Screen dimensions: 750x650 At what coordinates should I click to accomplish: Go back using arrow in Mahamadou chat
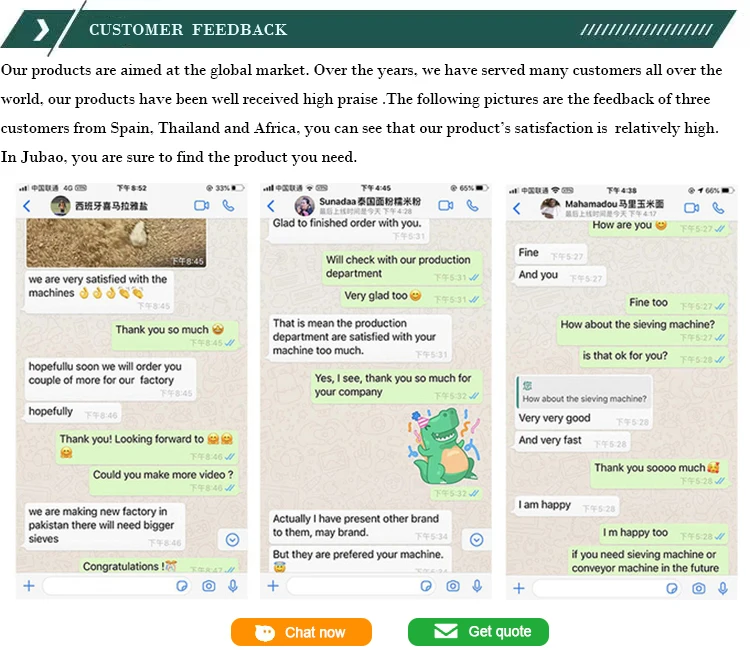click(x=517, y=208)
